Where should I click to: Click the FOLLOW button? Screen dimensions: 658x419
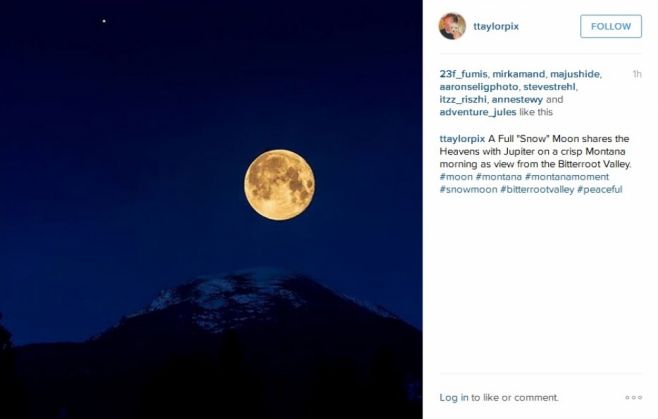(x=611, y=26)
